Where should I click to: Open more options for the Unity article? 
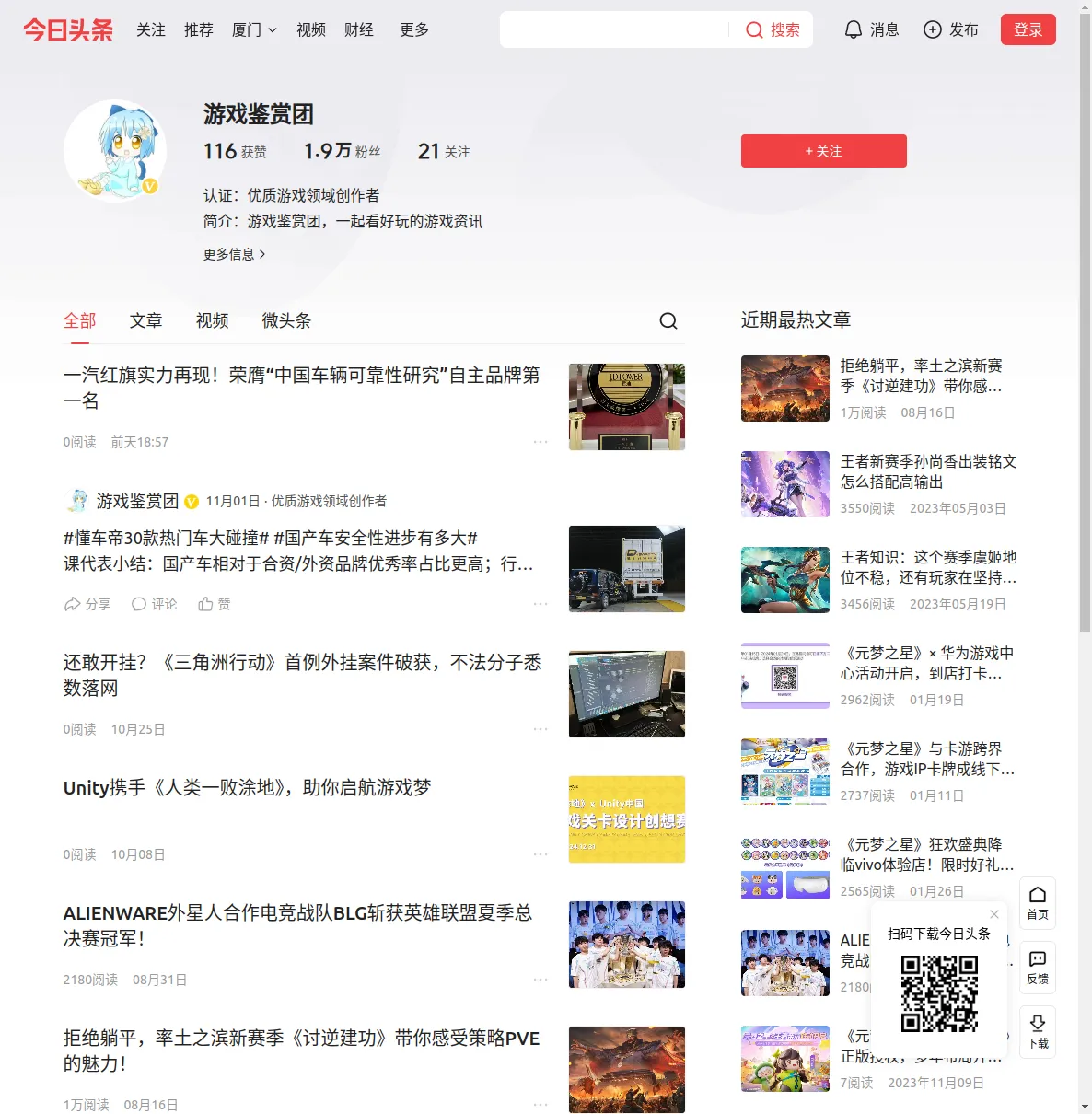(x=540, y=854)
